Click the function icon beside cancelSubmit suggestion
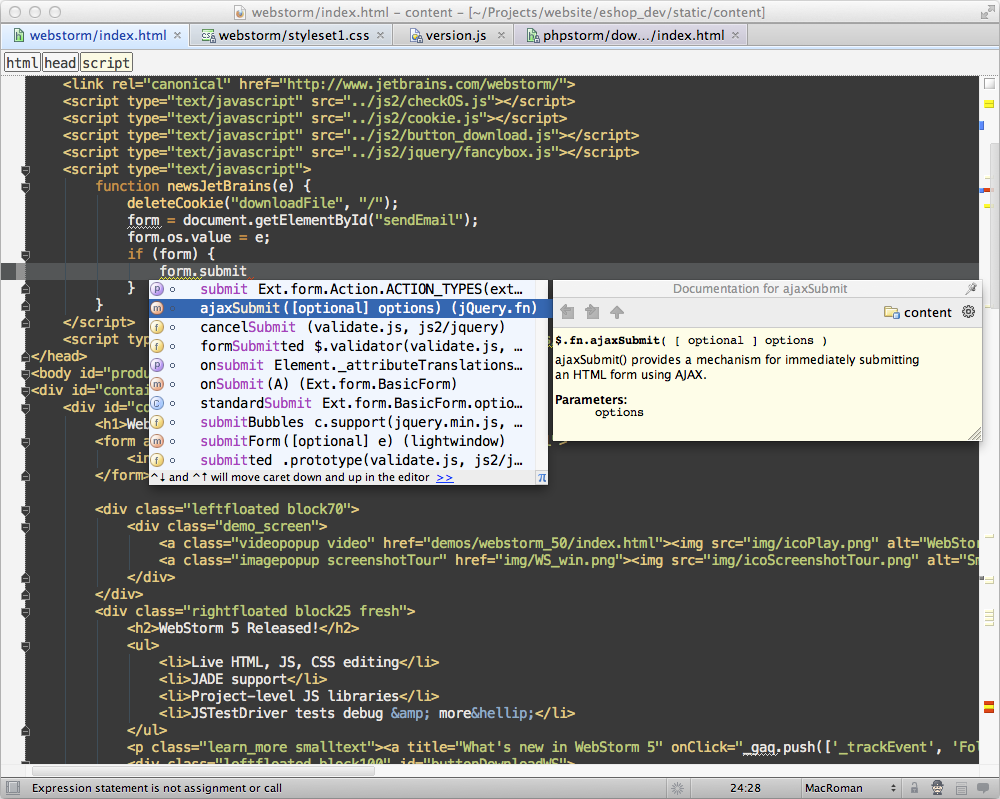The image size is (1000, 799). [157, 327]
